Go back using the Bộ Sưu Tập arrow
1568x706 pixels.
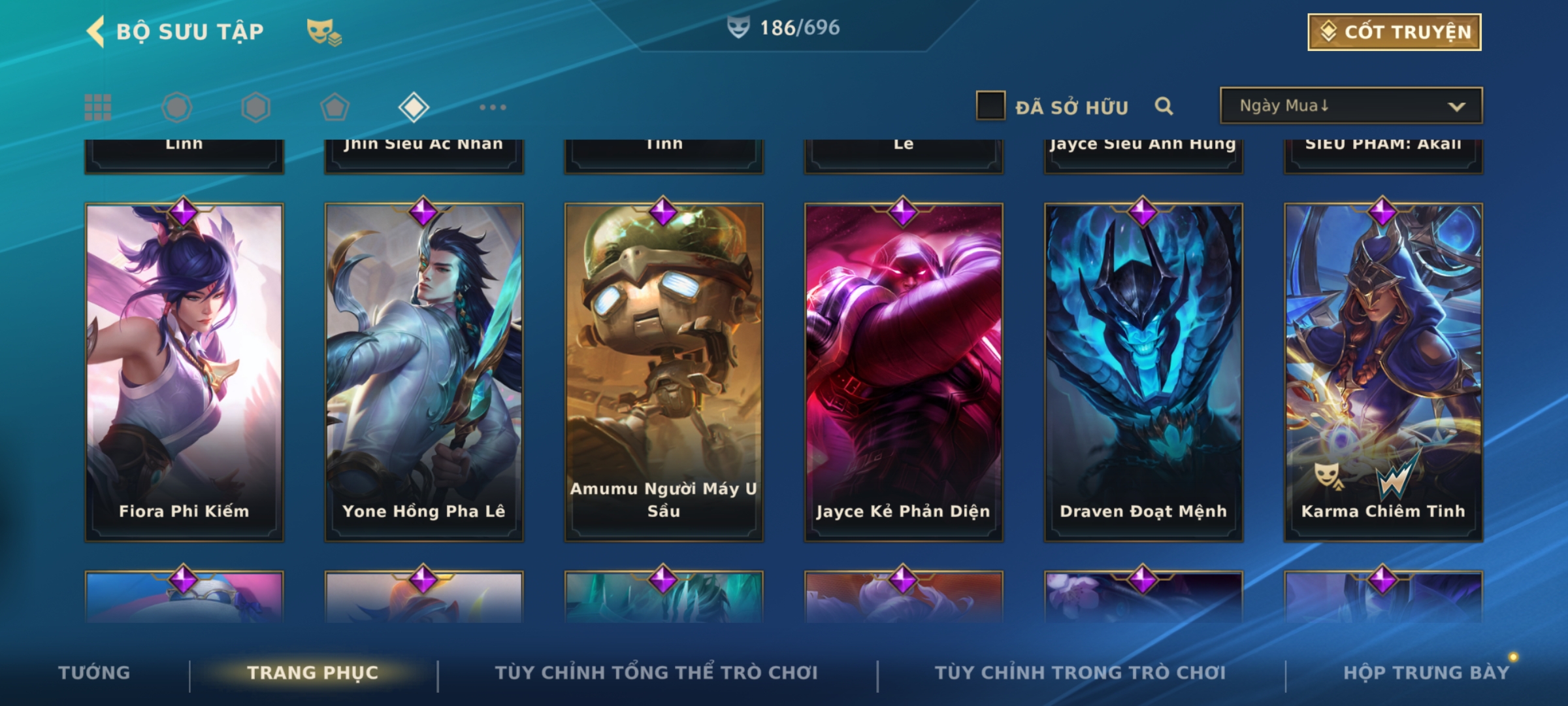(x=95, y=31)
